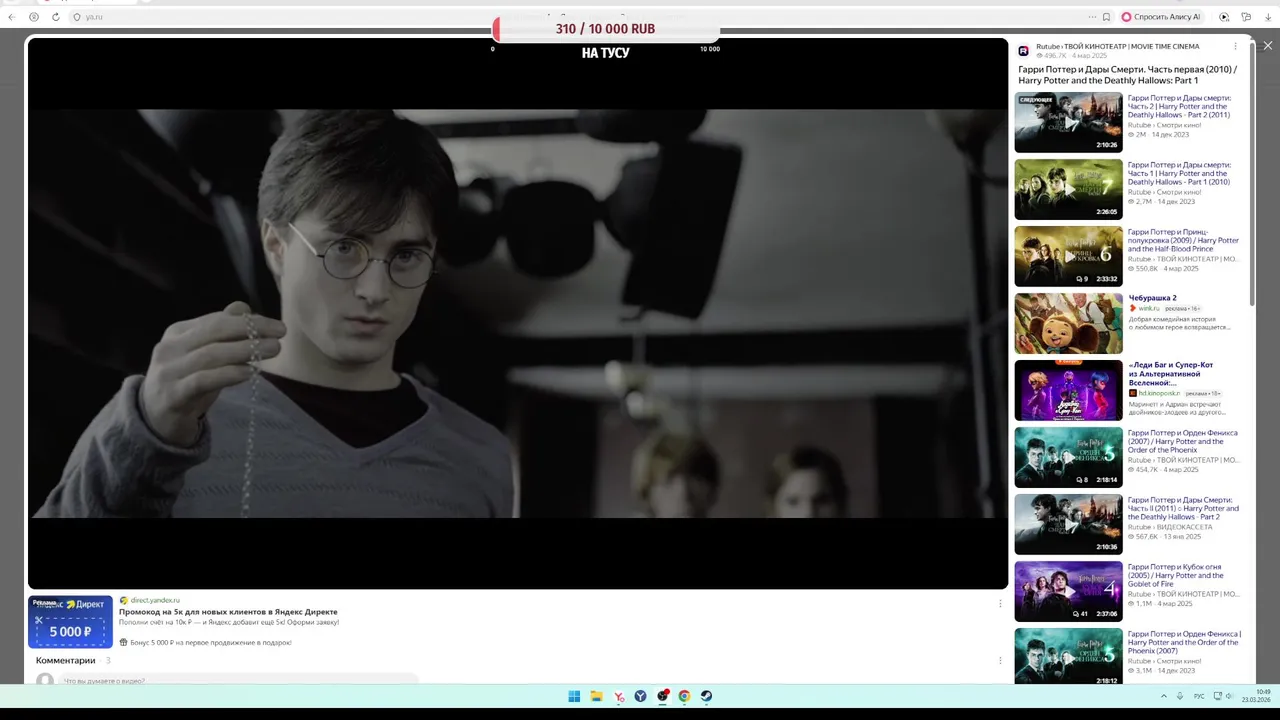1280x720 pixels.
Task: Open the Чебурашка 2 ad thumbnail
Action: [1068, 323]
